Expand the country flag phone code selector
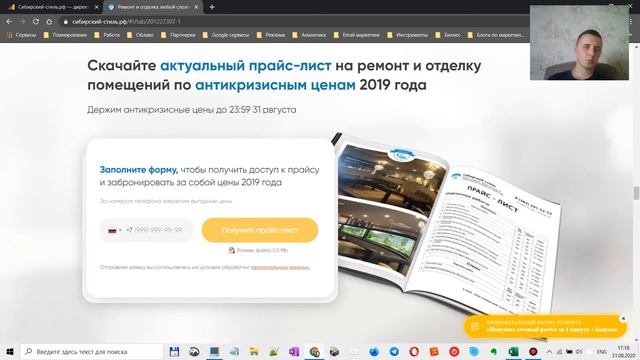The width and height of the screenshot is (640, 360). pos(115,230)
